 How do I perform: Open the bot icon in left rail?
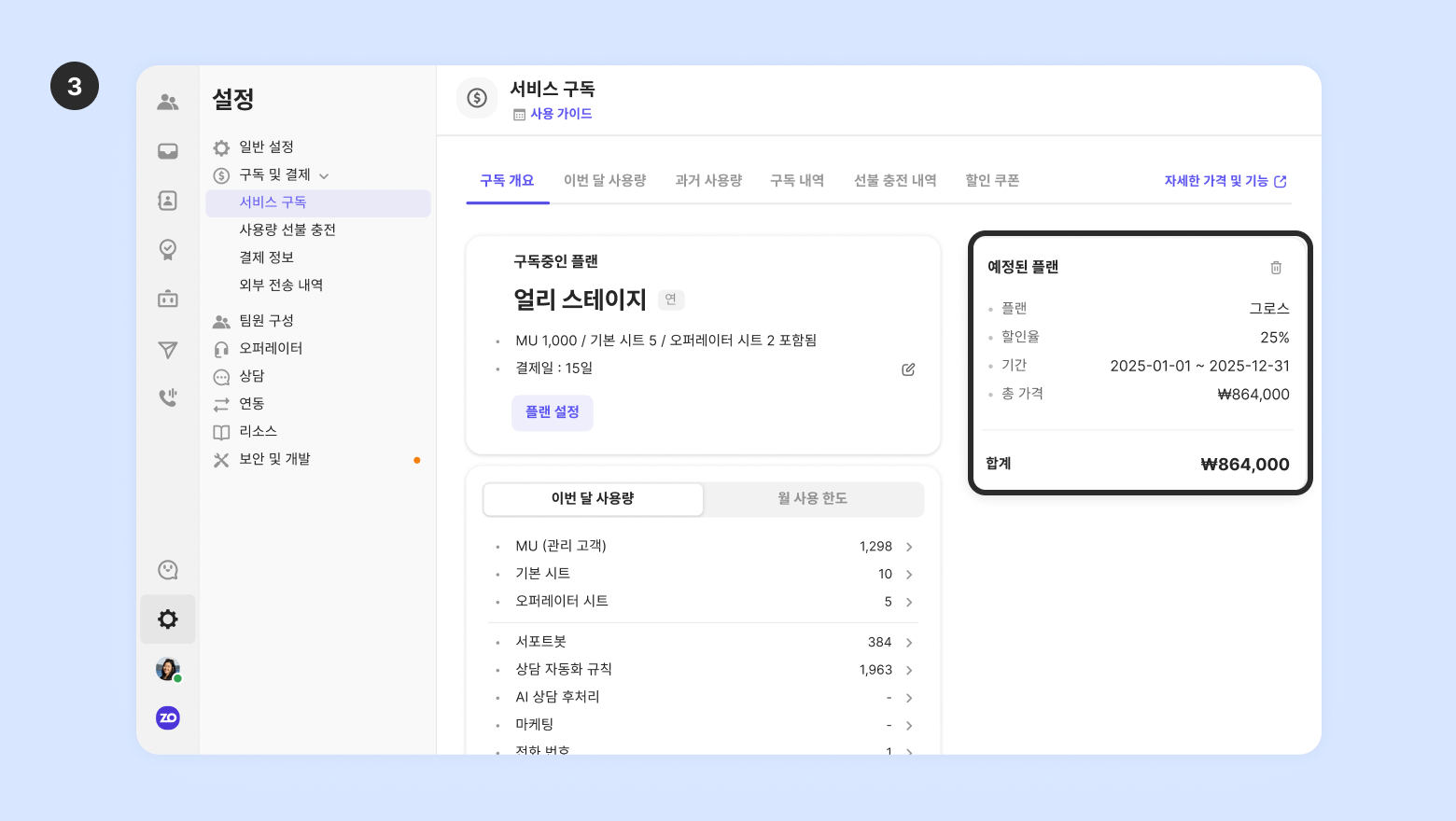(x=168, y=299)
